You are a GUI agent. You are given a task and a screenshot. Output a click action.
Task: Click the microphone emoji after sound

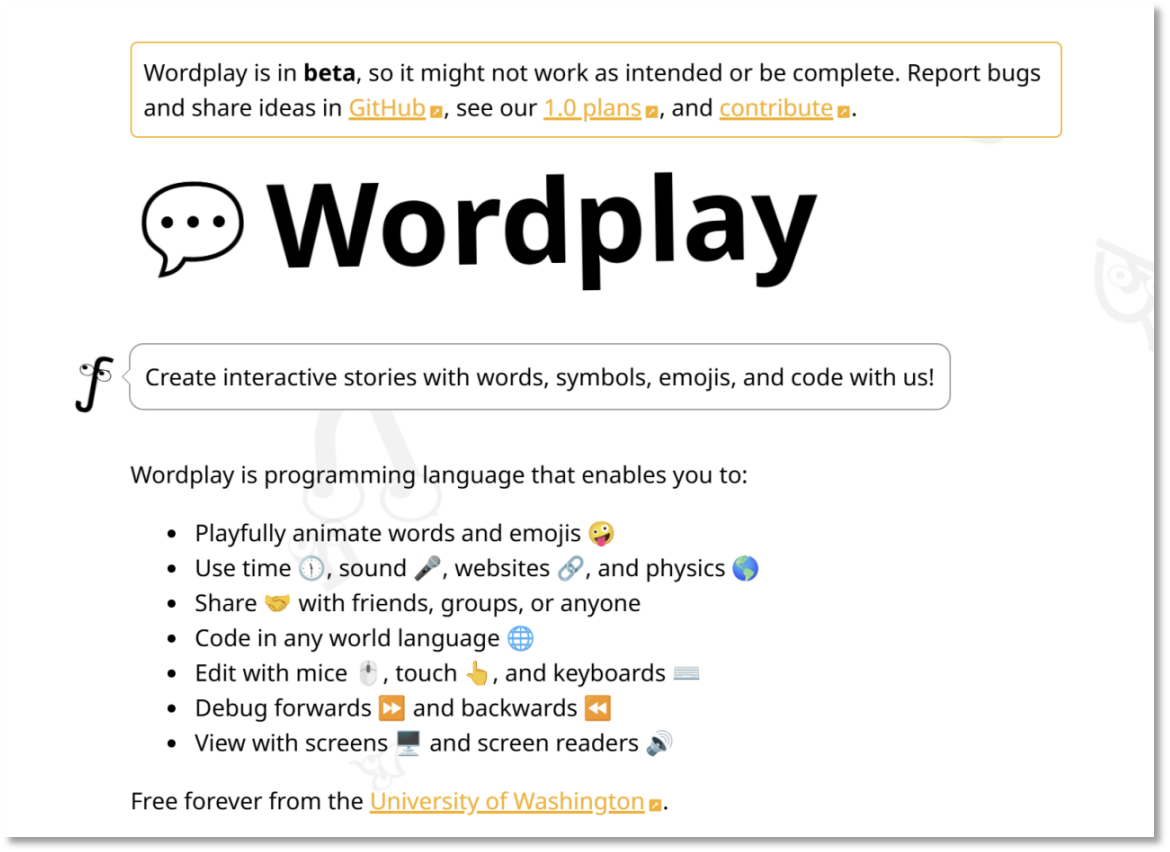pyautogui.click(x=428, y=568)
